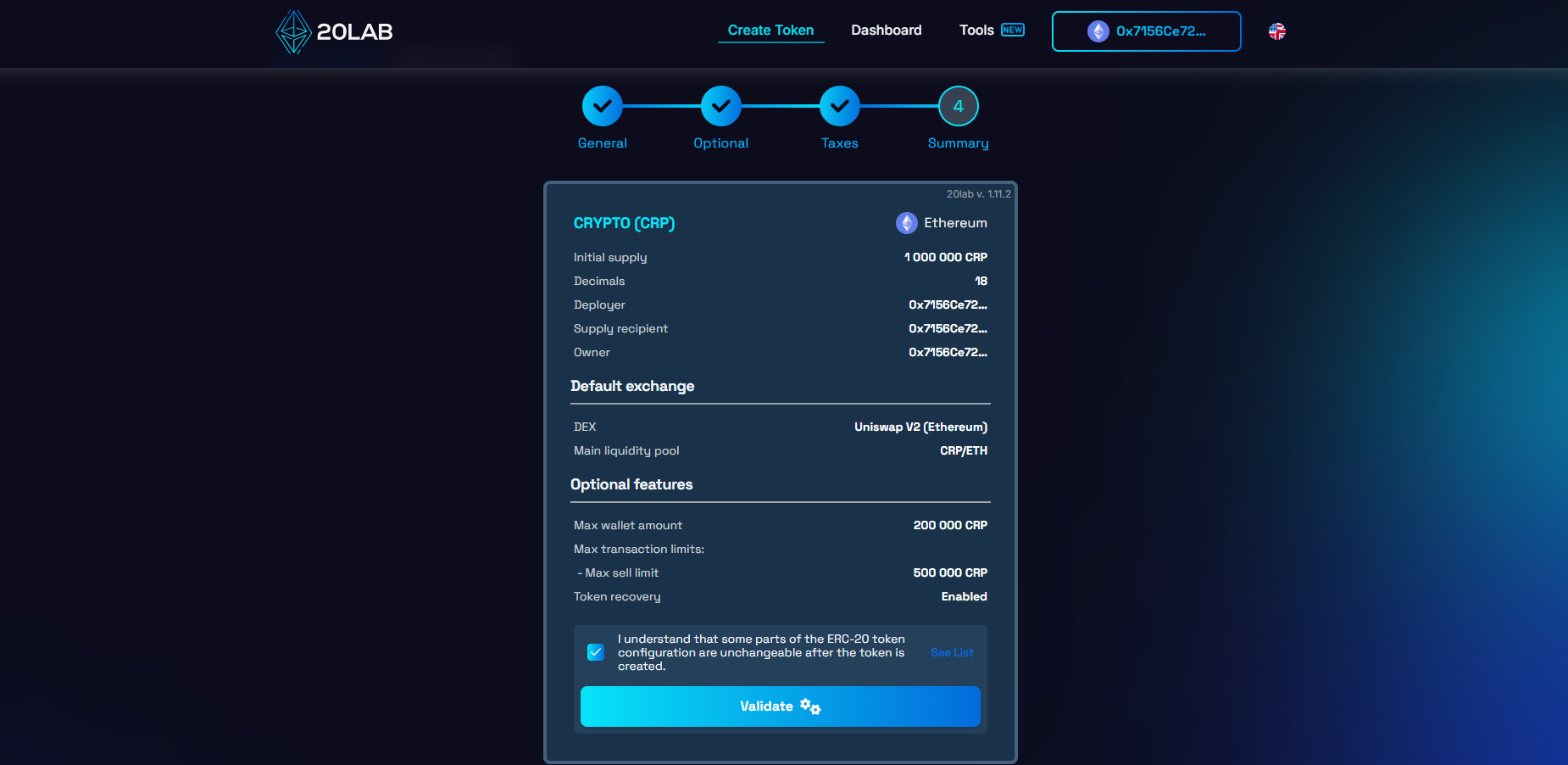Screen dimensions: 1568x765
Task: Click the Taxes step label
Action: (x=840, y=143)
